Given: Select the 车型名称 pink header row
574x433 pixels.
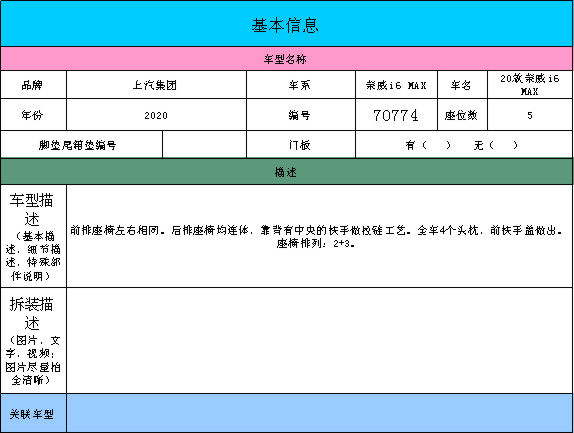Looking at the screenshot, I should tap(287, 59).
